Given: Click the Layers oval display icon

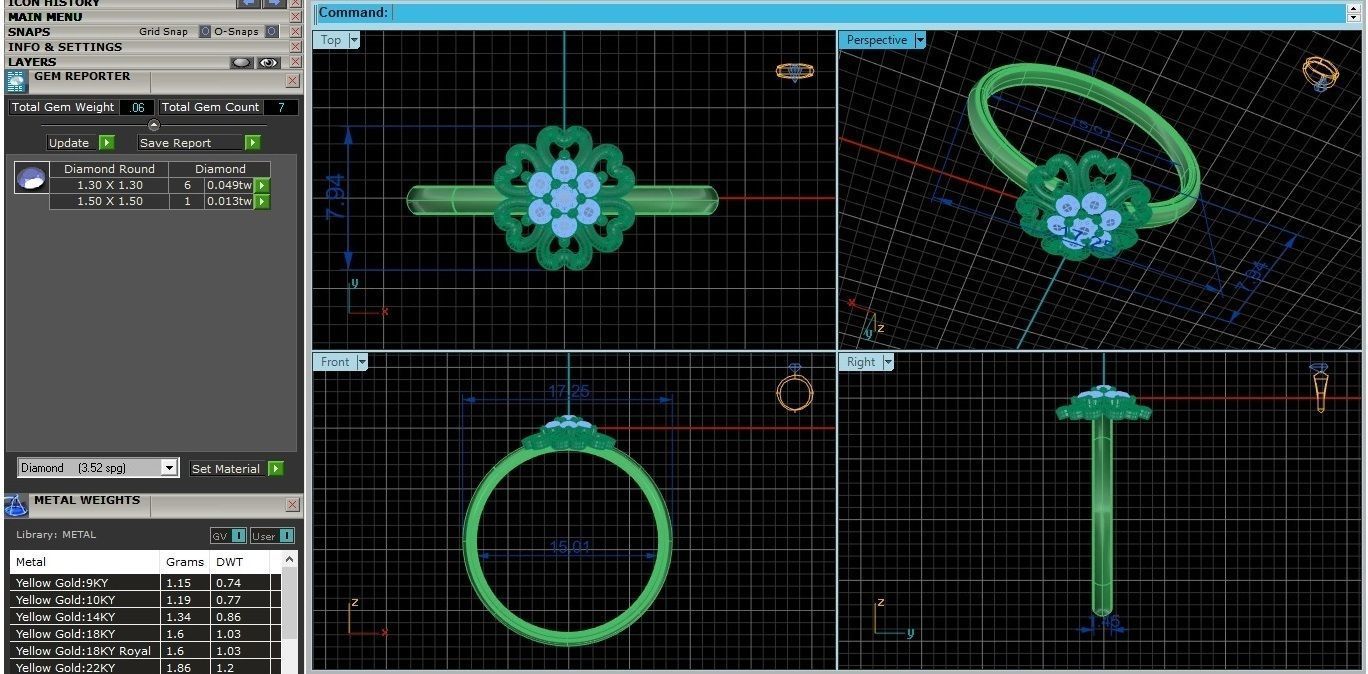Looking at the screenshot, I should tap(242, 62).
